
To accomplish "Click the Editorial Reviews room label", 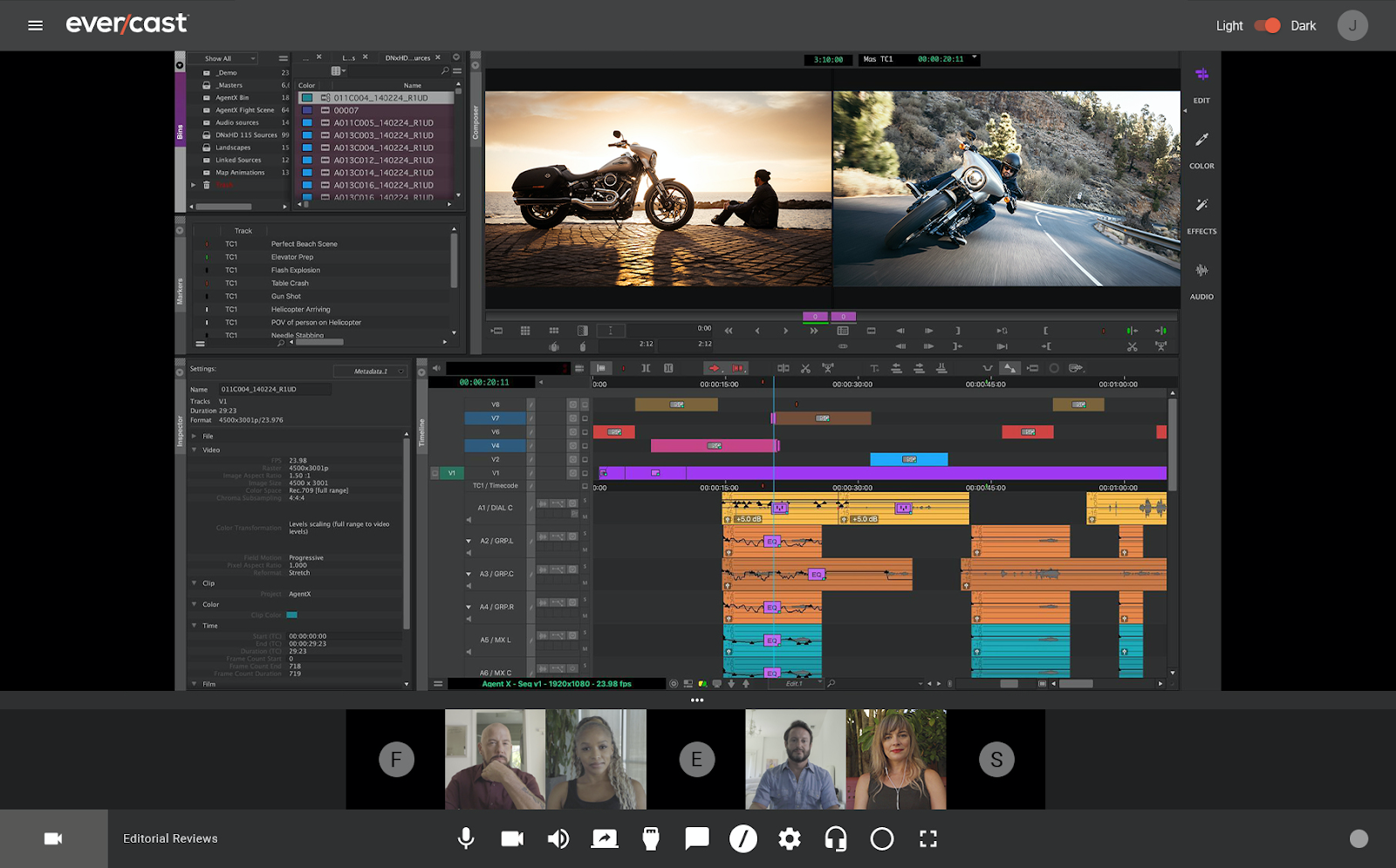I will [170, 838].
